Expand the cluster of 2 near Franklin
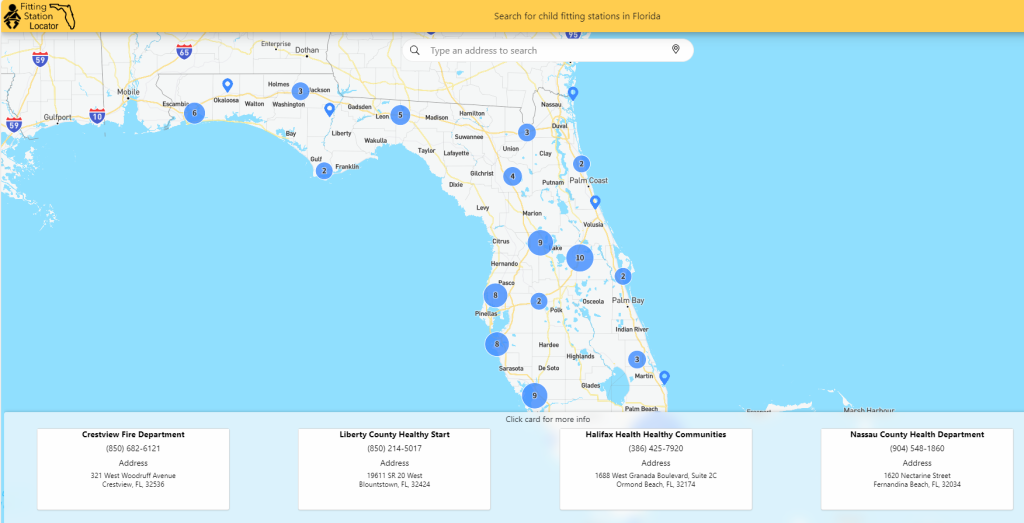The width and height of the screenshot is (1024, 523). (323, 171)
